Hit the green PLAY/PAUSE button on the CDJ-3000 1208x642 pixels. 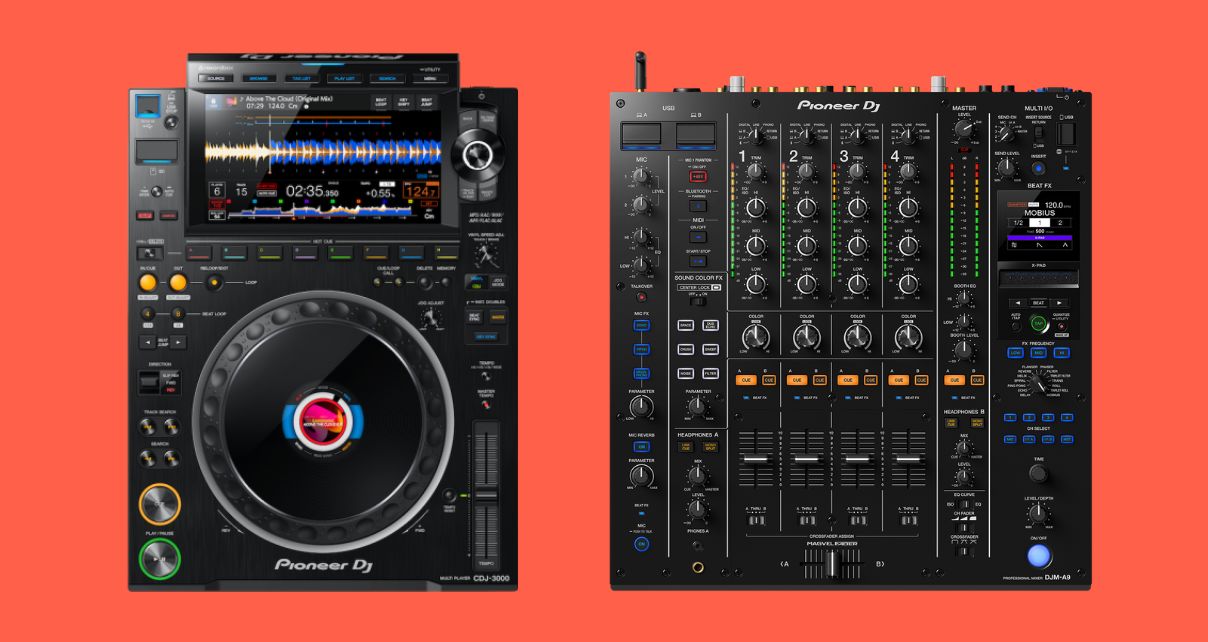[159, 559]
